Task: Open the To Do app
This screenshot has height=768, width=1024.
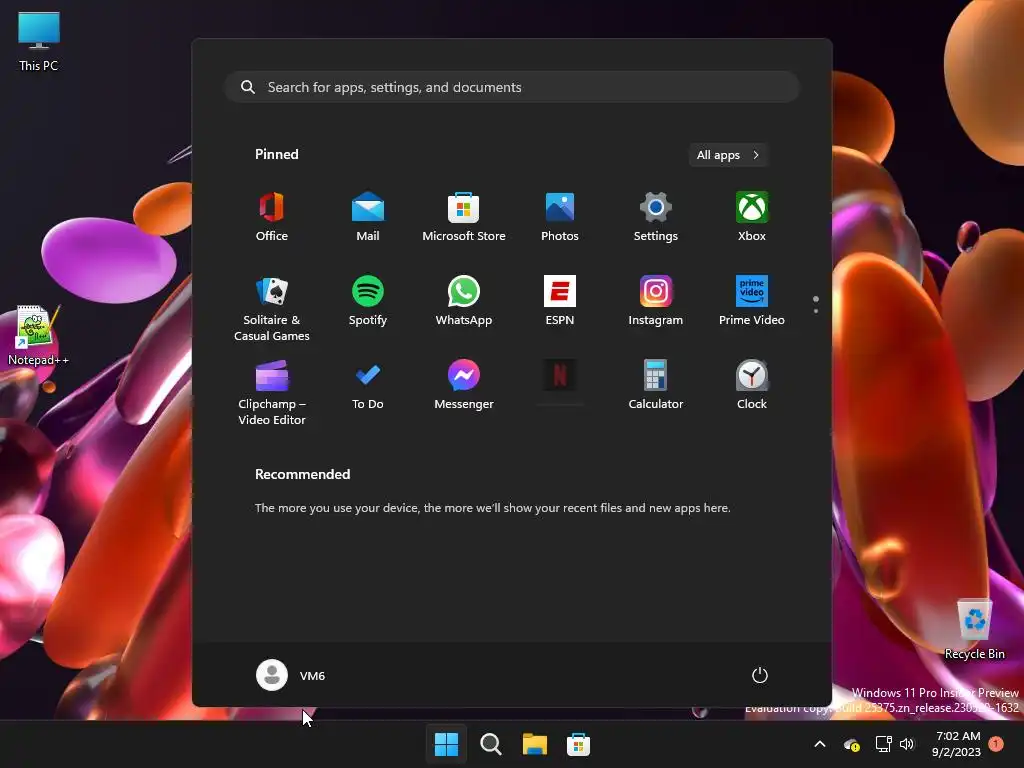Action: click(368, 386)
